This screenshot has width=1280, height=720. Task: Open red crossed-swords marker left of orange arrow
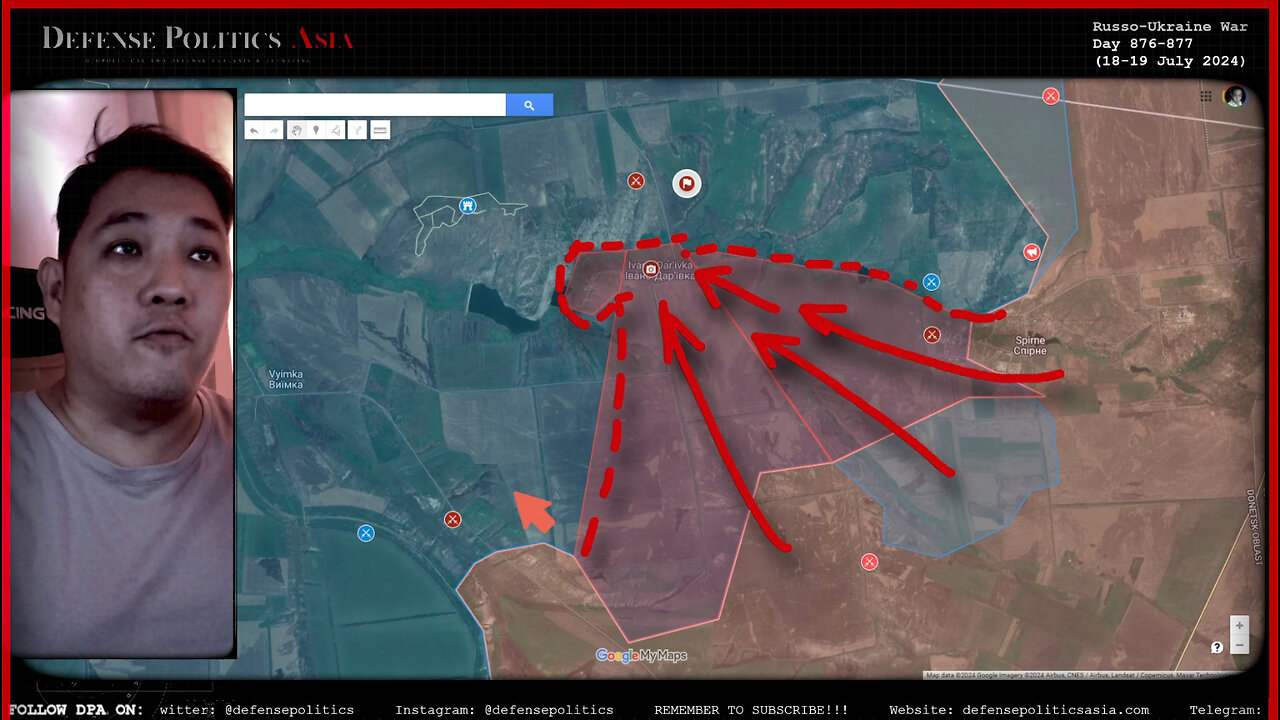[x=452, y=519]
